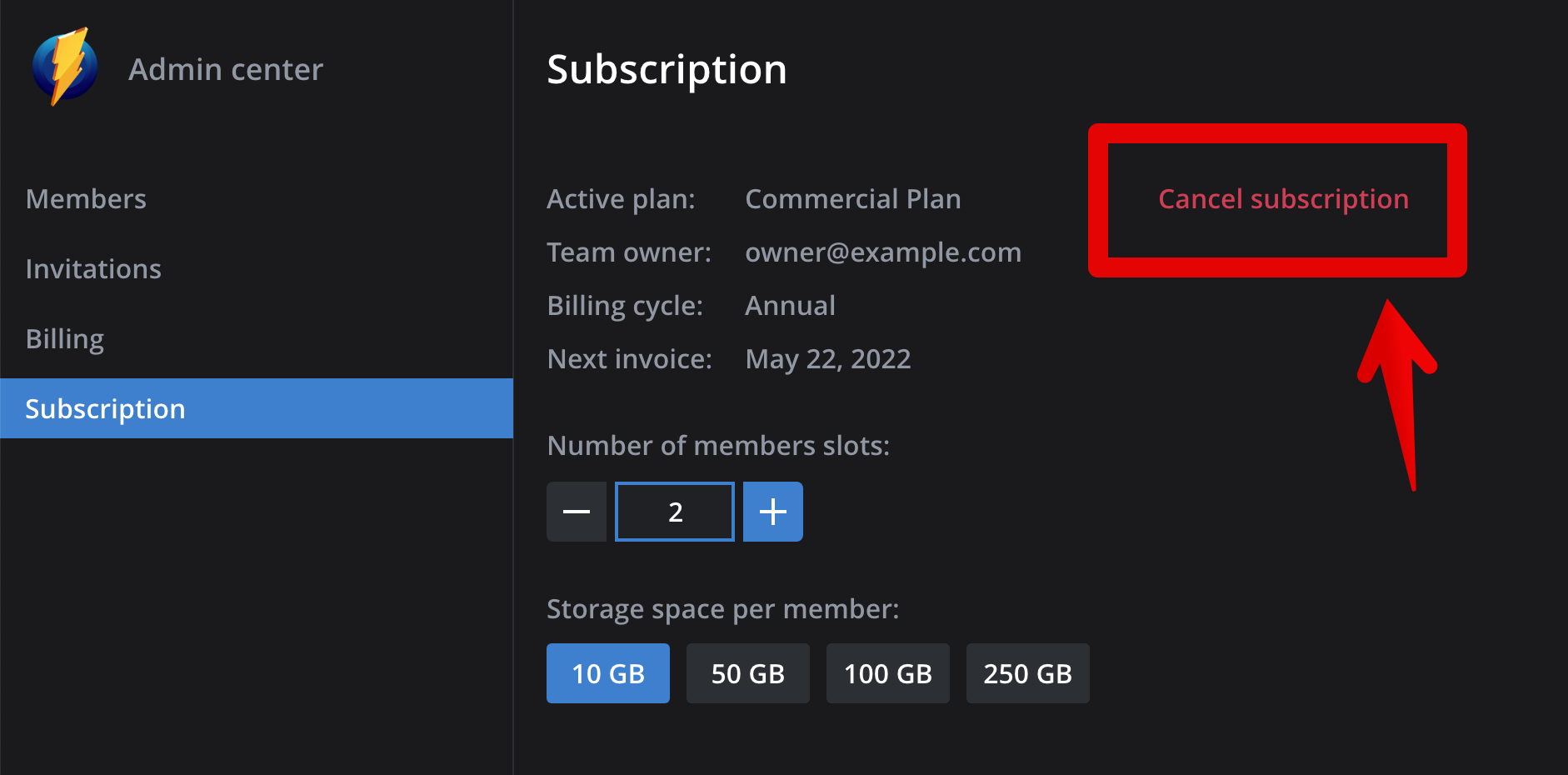The width and height of the screenshot is (1568, 775).
Task: Select Subscription in the sidebar
Action: 105,409
